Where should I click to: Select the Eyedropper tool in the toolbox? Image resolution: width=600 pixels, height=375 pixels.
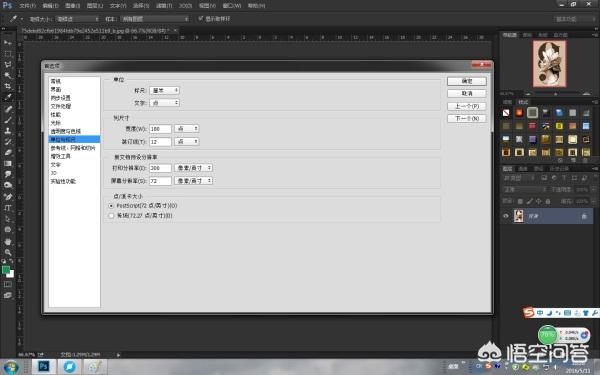click(x=8, y=97)
